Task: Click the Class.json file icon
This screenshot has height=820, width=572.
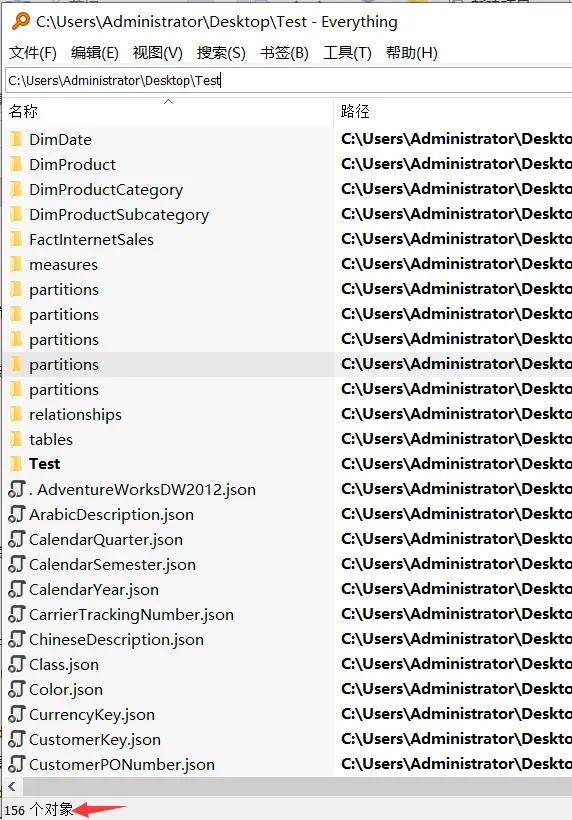Action: point(16,664)
